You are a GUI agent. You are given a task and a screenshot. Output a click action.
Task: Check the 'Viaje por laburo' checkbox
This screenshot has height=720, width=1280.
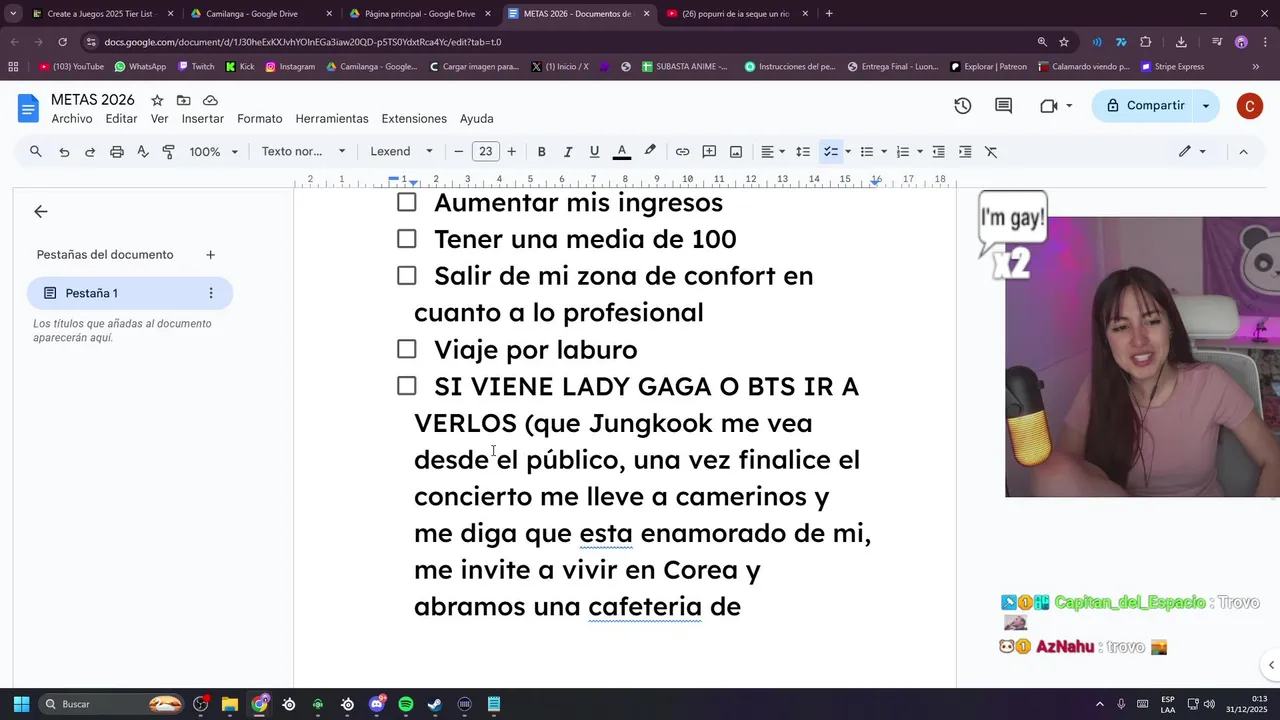click(x=406, y=349)
